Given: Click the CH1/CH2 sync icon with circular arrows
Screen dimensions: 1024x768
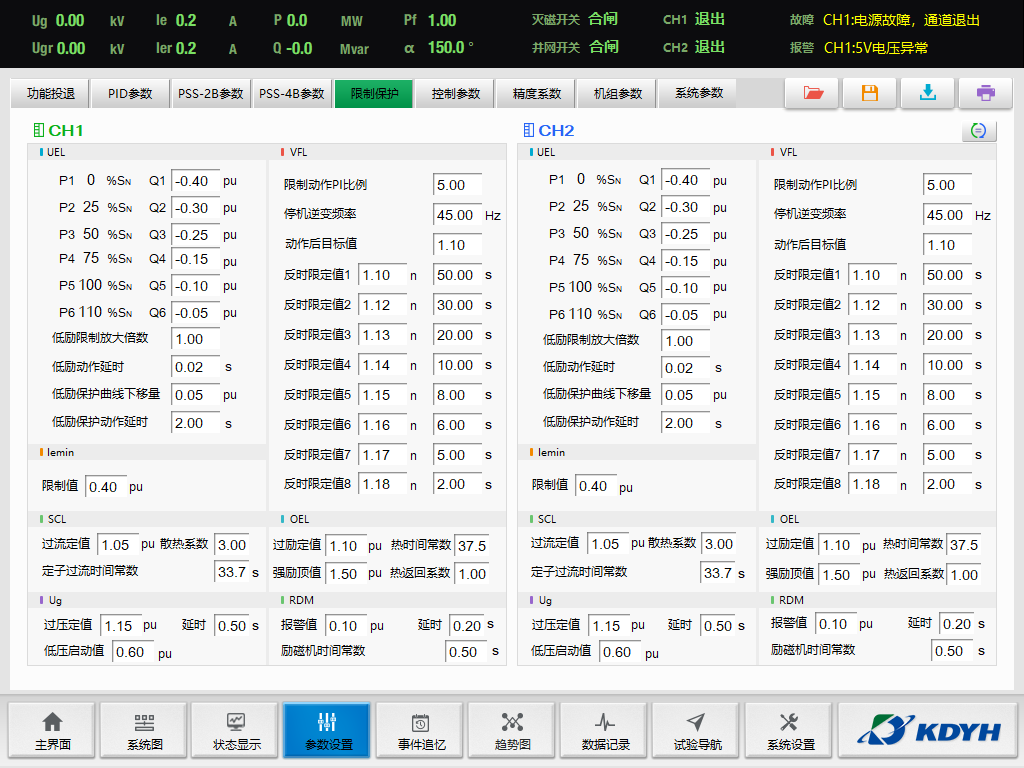Looking at the screenshot, I should [x=979, y=131].
